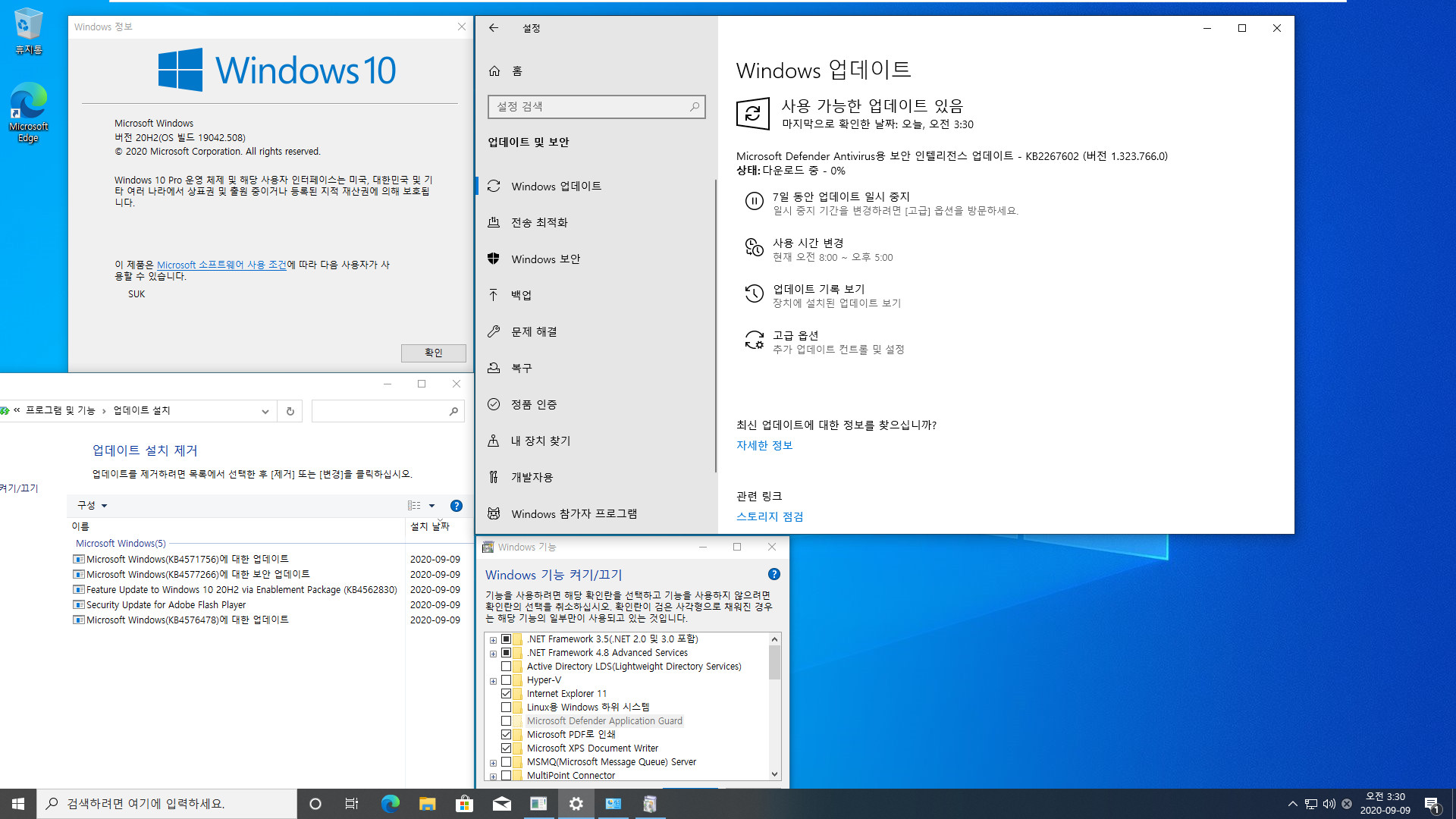Open notification center icon

(1432, 804)
